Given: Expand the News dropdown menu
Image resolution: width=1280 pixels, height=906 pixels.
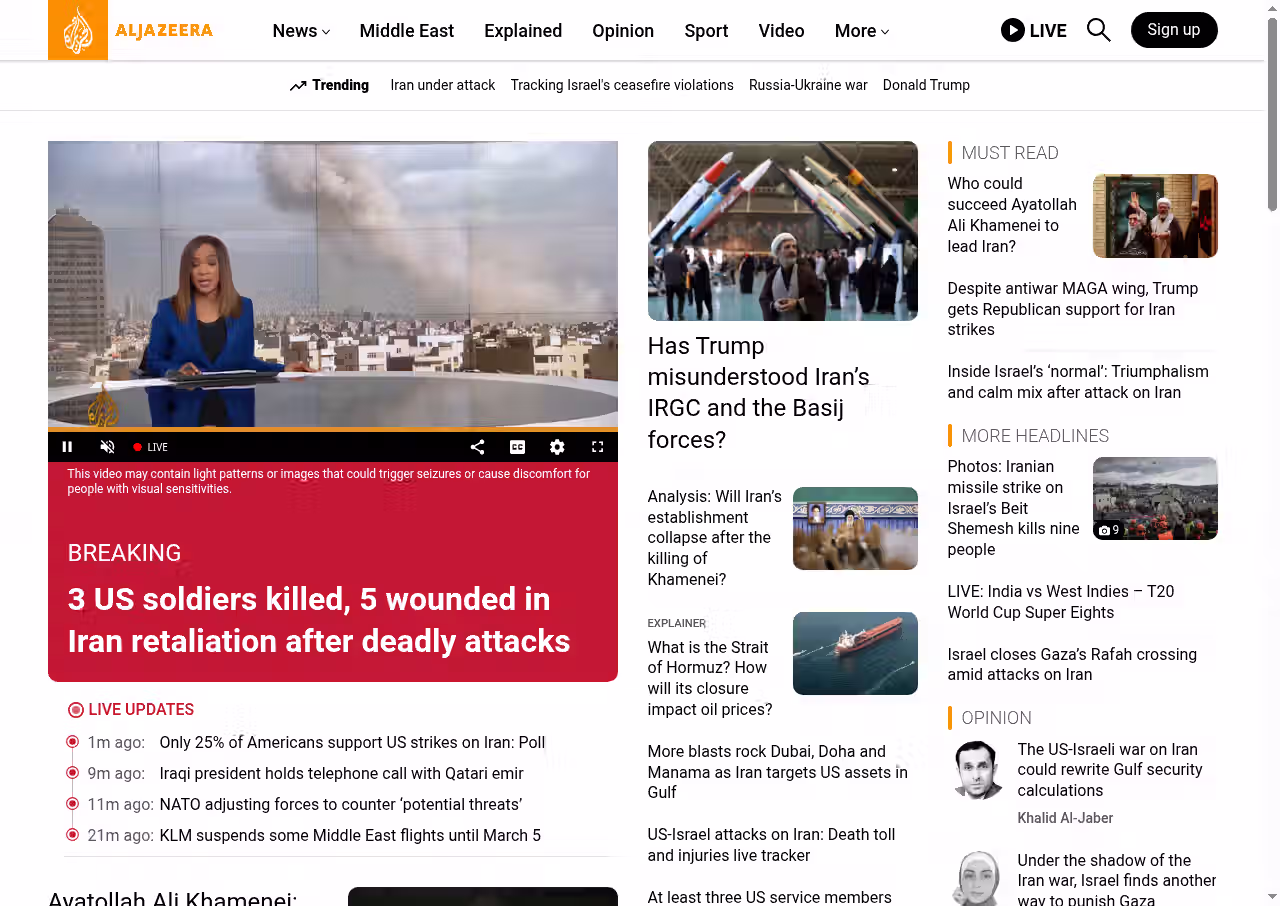Looking at the screenshot, I should point(301,31).
